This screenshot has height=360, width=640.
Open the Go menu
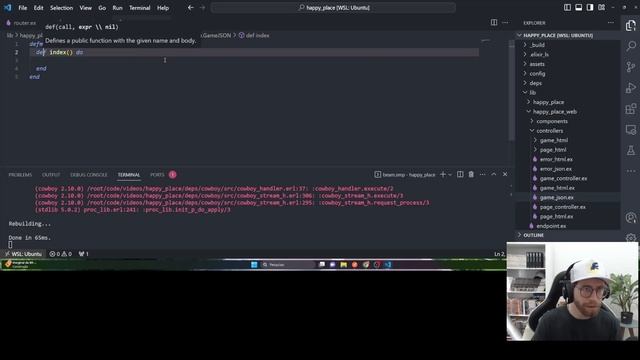click(102, 8)
